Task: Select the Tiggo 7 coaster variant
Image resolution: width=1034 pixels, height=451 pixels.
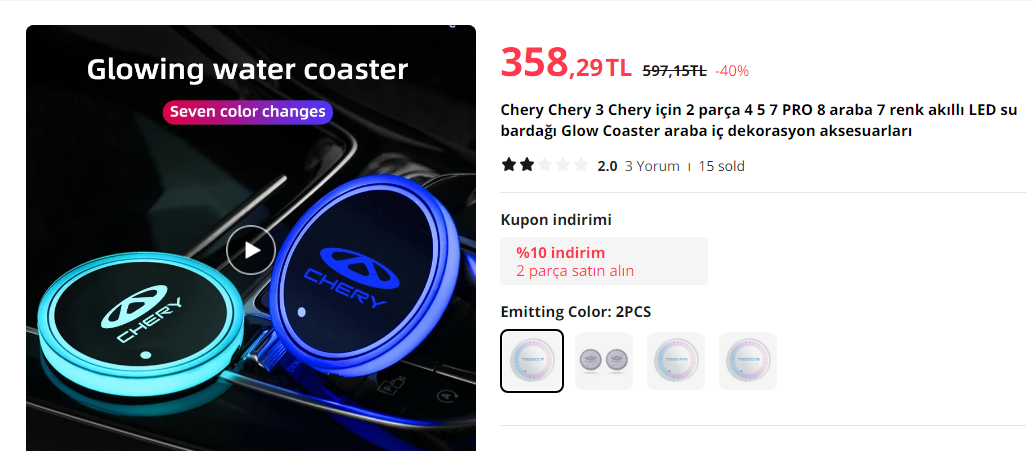Action: click(x=532, y=361)
